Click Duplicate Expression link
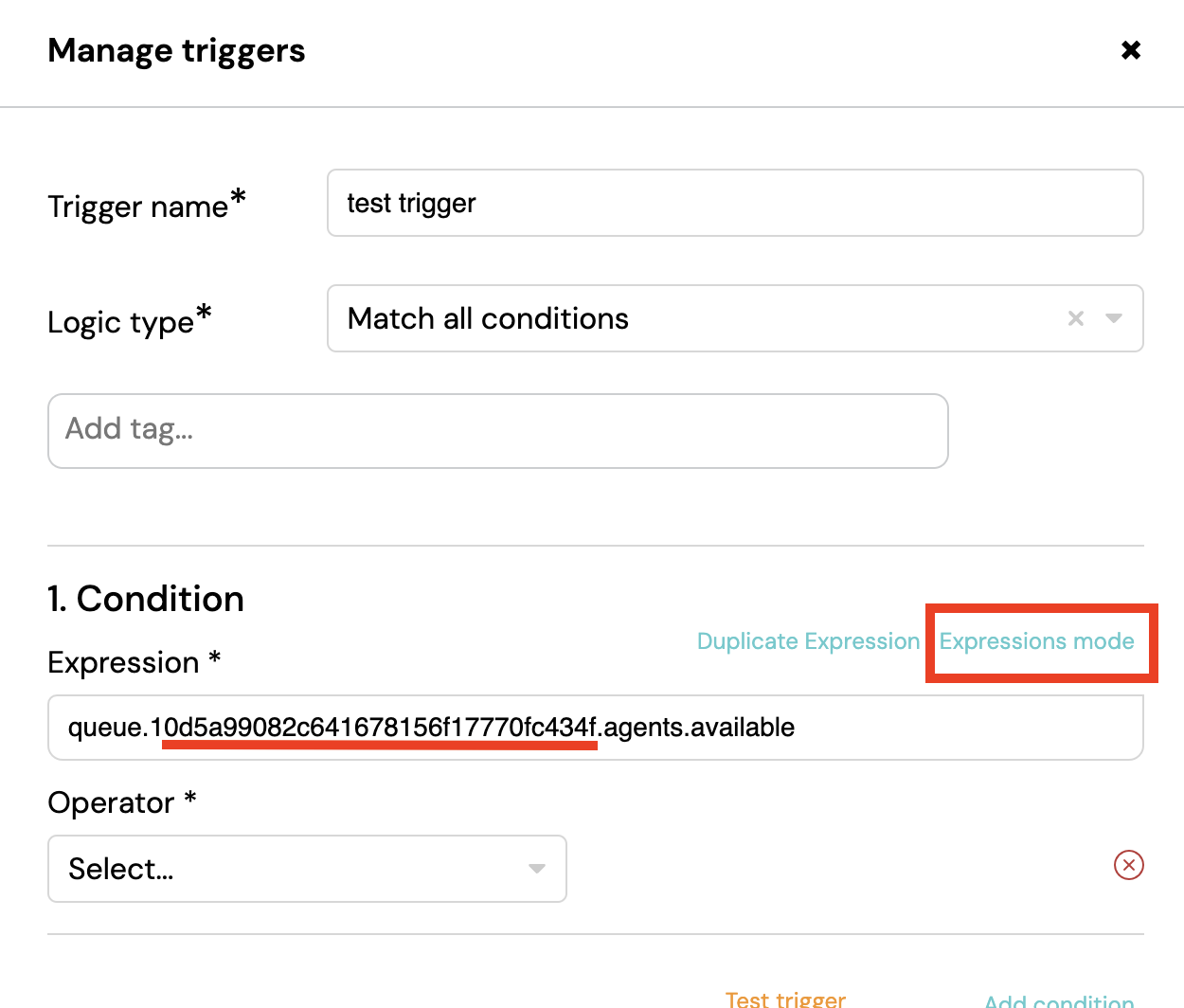This screenshot has height=1008, width=1184. [808, 641]
